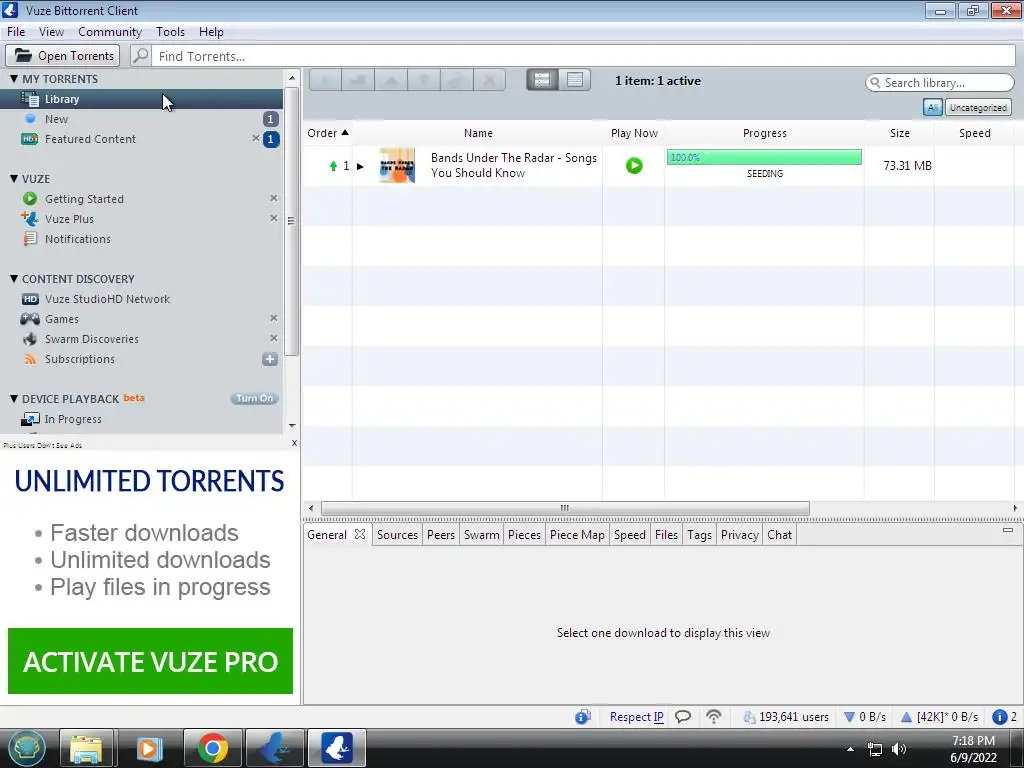Expand the Bands Under The Radar torrent row
The image size is (1024, 768).
coord(360,167)
